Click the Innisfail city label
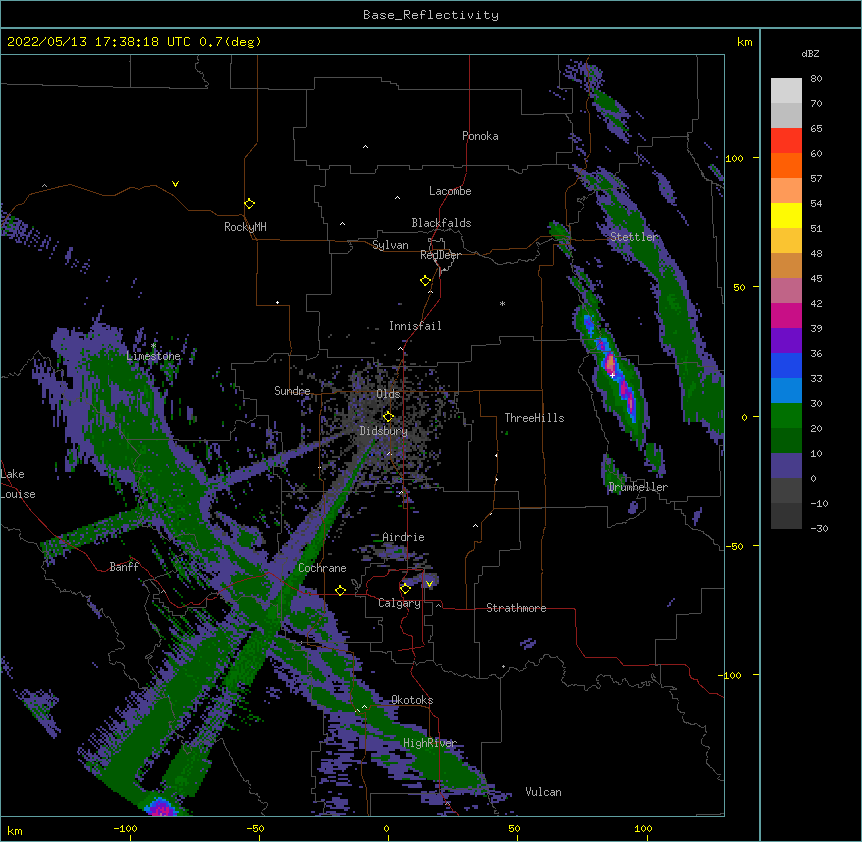Screen dimensions: 862x842 pos(415,326)
